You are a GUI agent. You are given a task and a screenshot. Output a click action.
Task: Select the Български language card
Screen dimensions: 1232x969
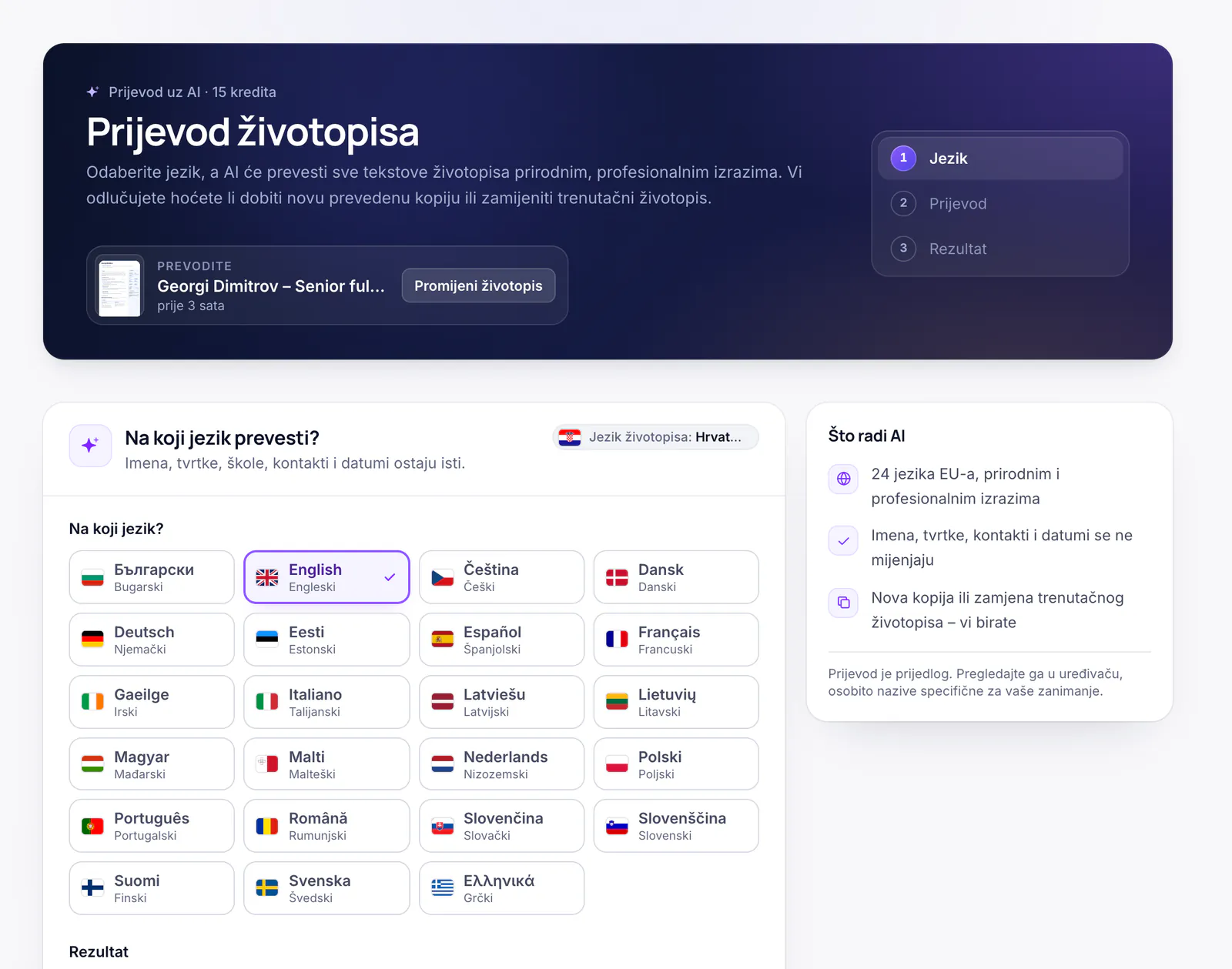coord(152,577)
